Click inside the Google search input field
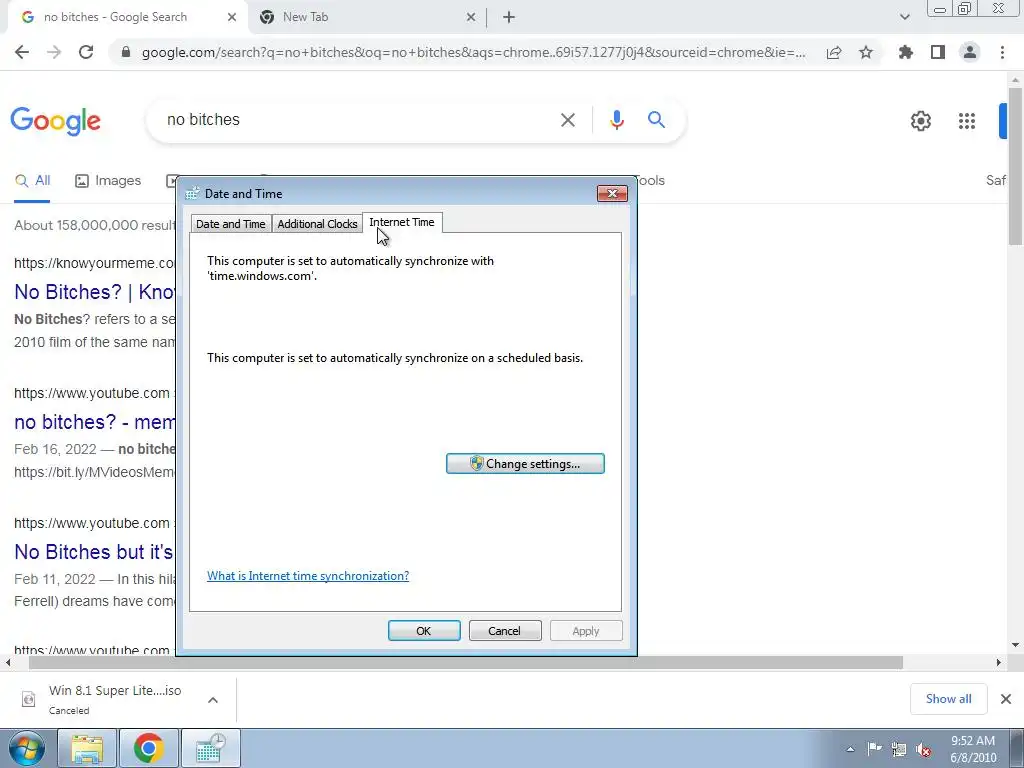 click(x=353, y=120)
